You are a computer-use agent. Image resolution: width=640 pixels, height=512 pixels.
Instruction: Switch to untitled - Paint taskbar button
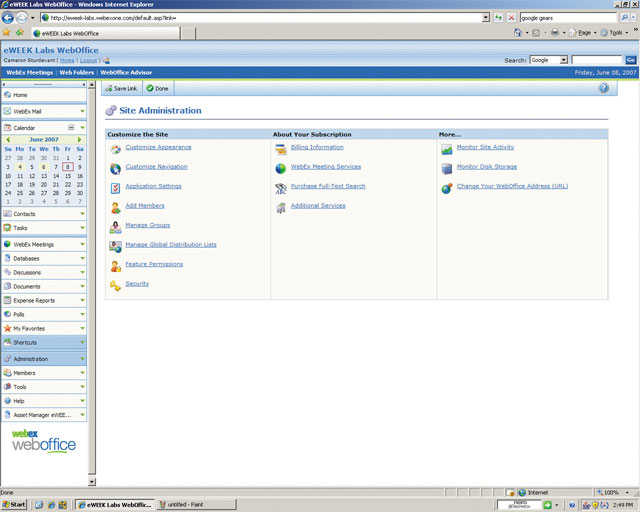196,504
